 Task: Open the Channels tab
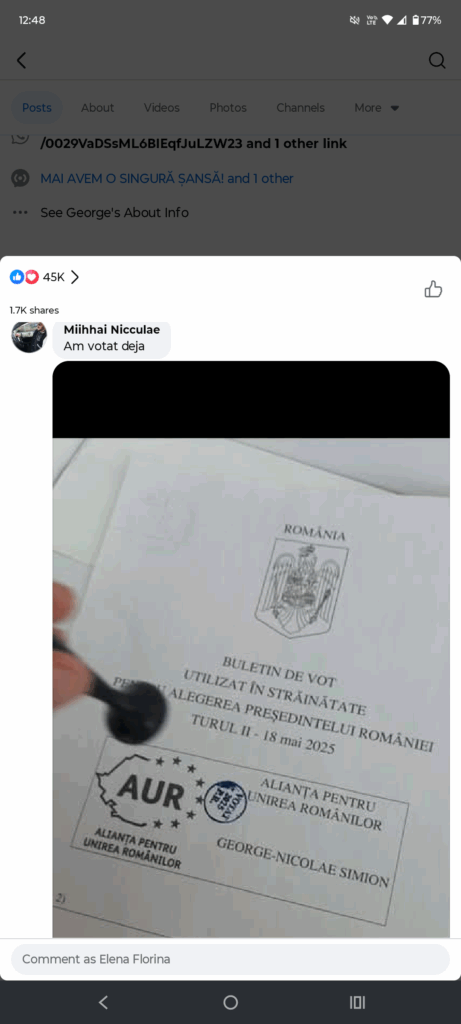pos(300,108)
